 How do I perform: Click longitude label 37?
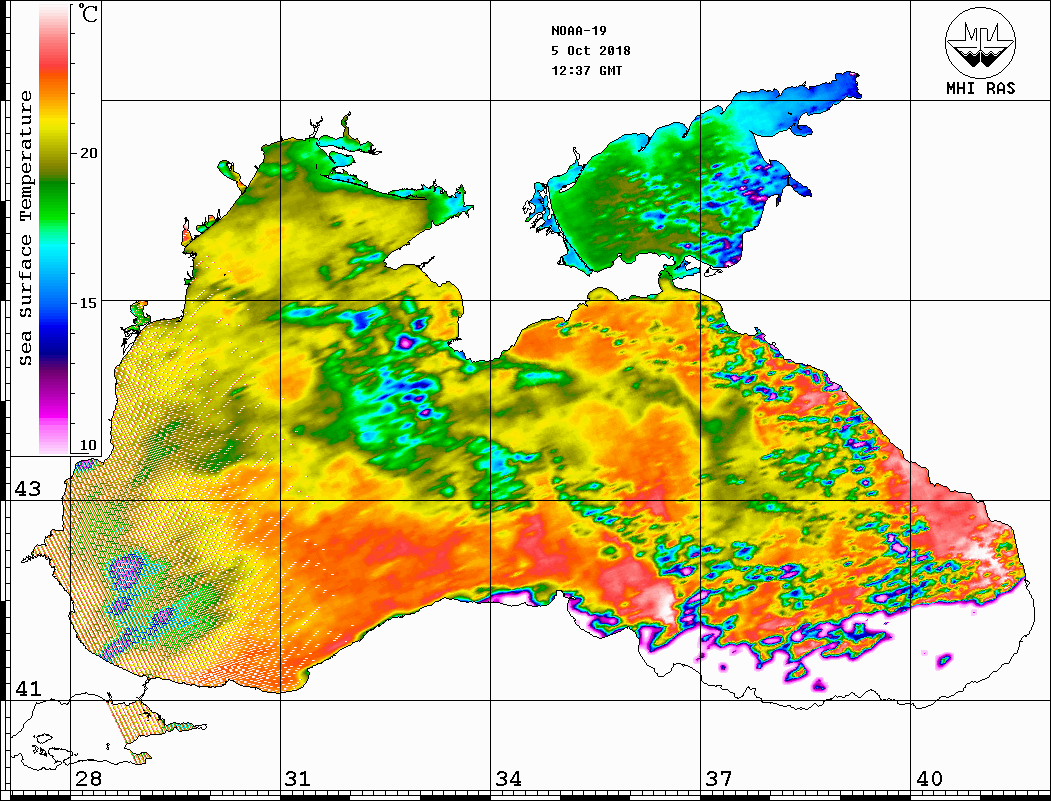click(x=719, y=779)
